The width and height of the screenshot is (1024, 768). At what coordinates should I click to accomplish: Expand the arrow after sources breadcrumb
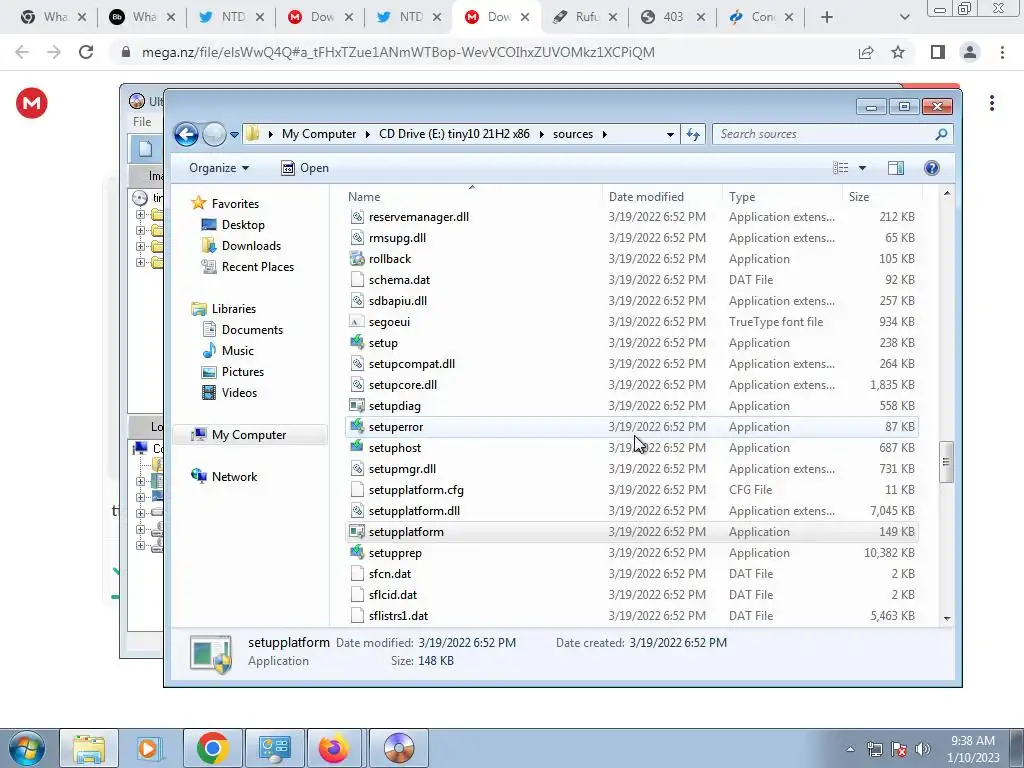click(605, 134)
